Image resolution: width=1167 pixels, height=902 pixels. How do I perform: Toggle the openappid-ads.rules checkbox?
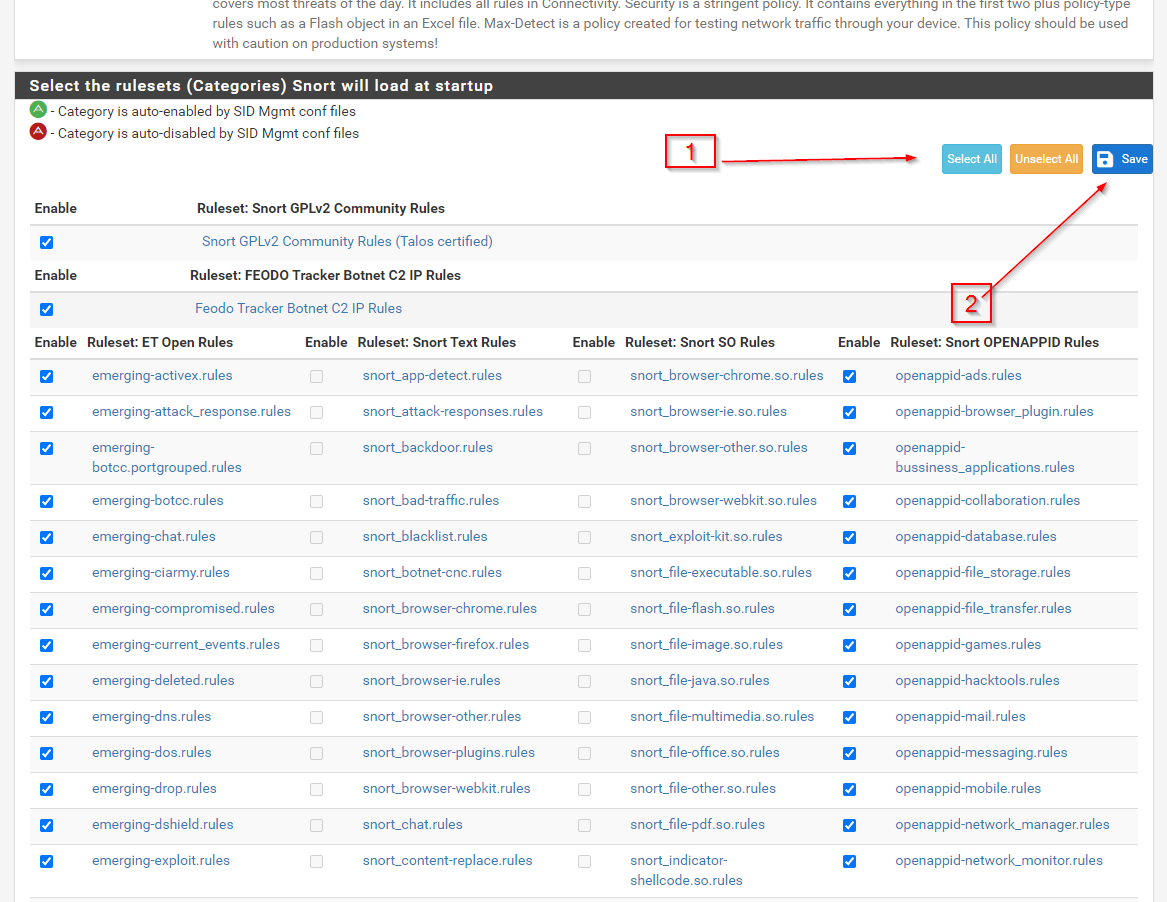pyautogui.click(x=849, y=376)
